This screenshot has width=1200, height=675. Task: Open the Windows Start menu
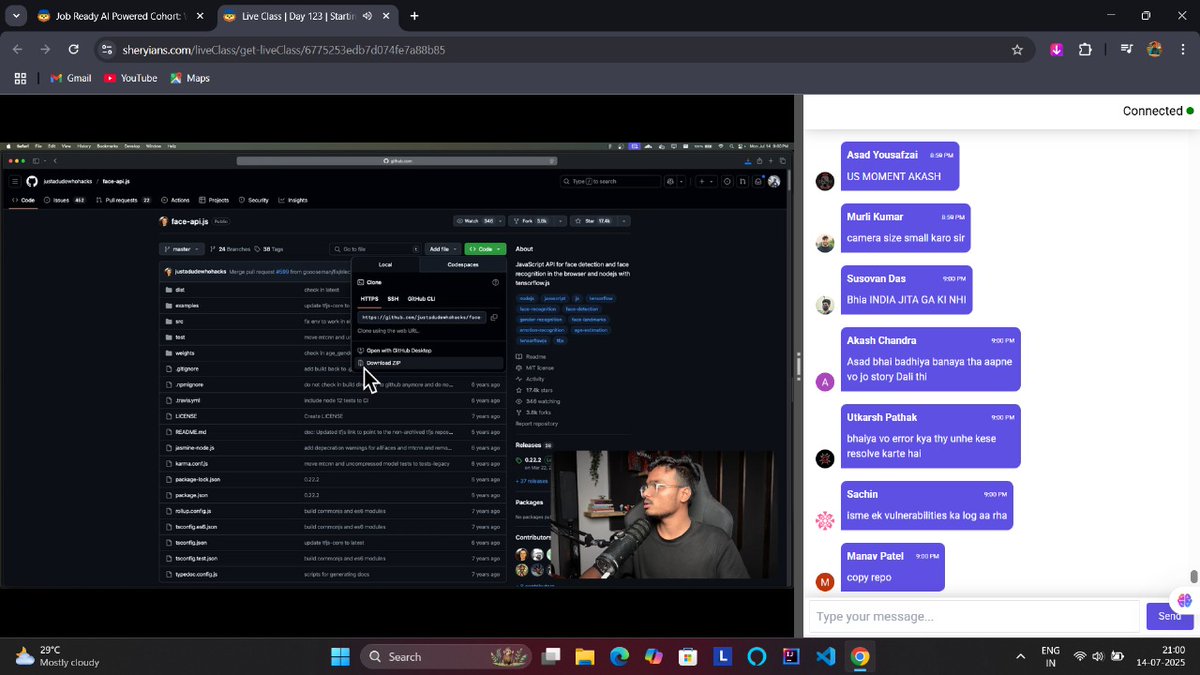(x=340, y=657)
